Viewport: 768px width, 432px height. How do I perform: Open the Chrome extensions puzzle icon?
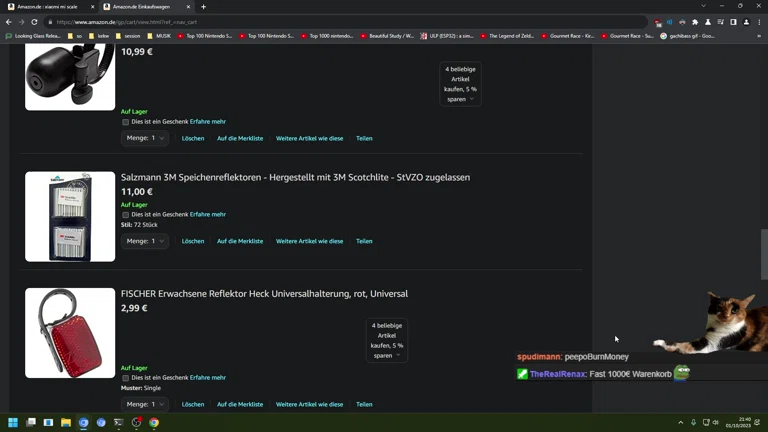coord(695,22)
